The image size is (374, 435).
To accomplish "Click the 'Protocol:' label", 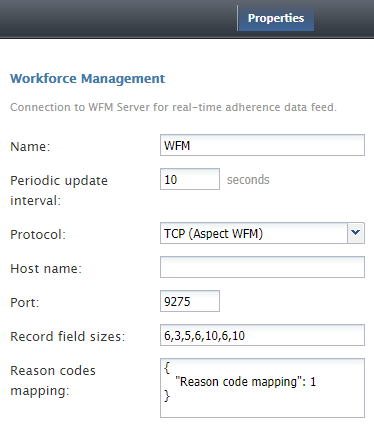I will pyautogui.click(x=38, y=234).
